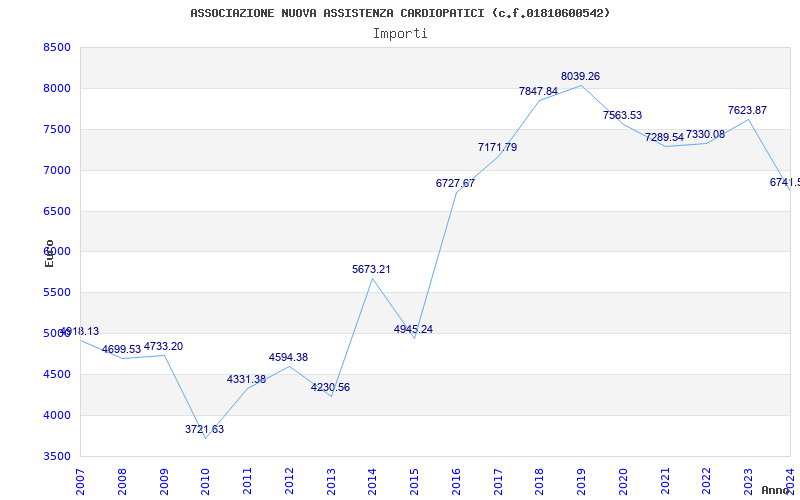
Task: Select data label 6727.67
Action: click(455, 183)
